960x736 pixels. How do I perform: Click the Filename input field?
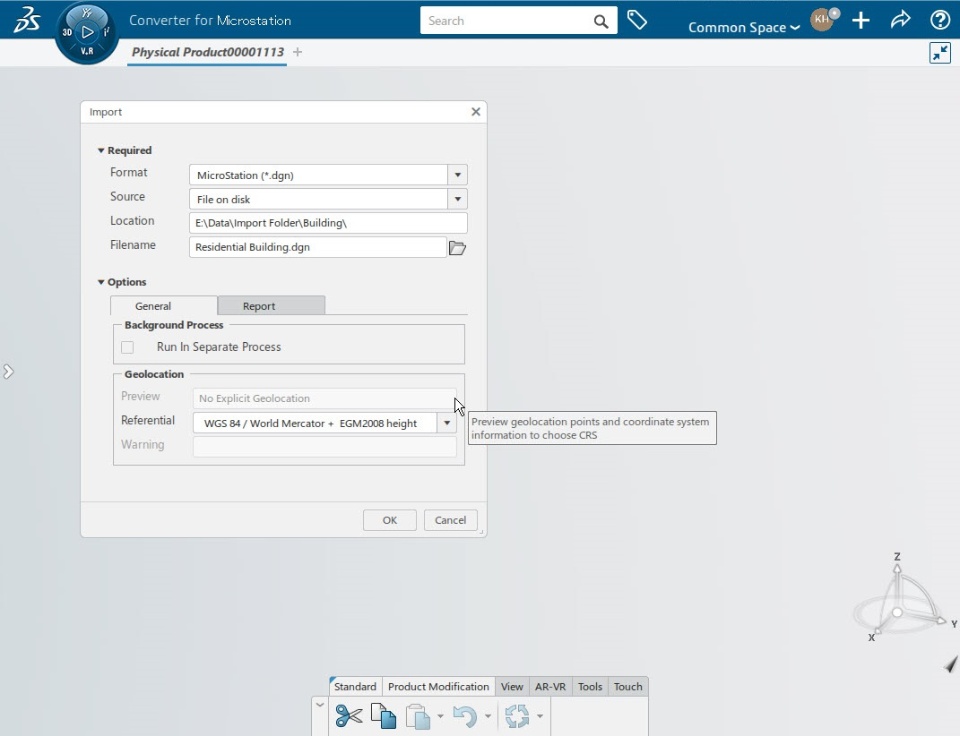coord(318,247)
